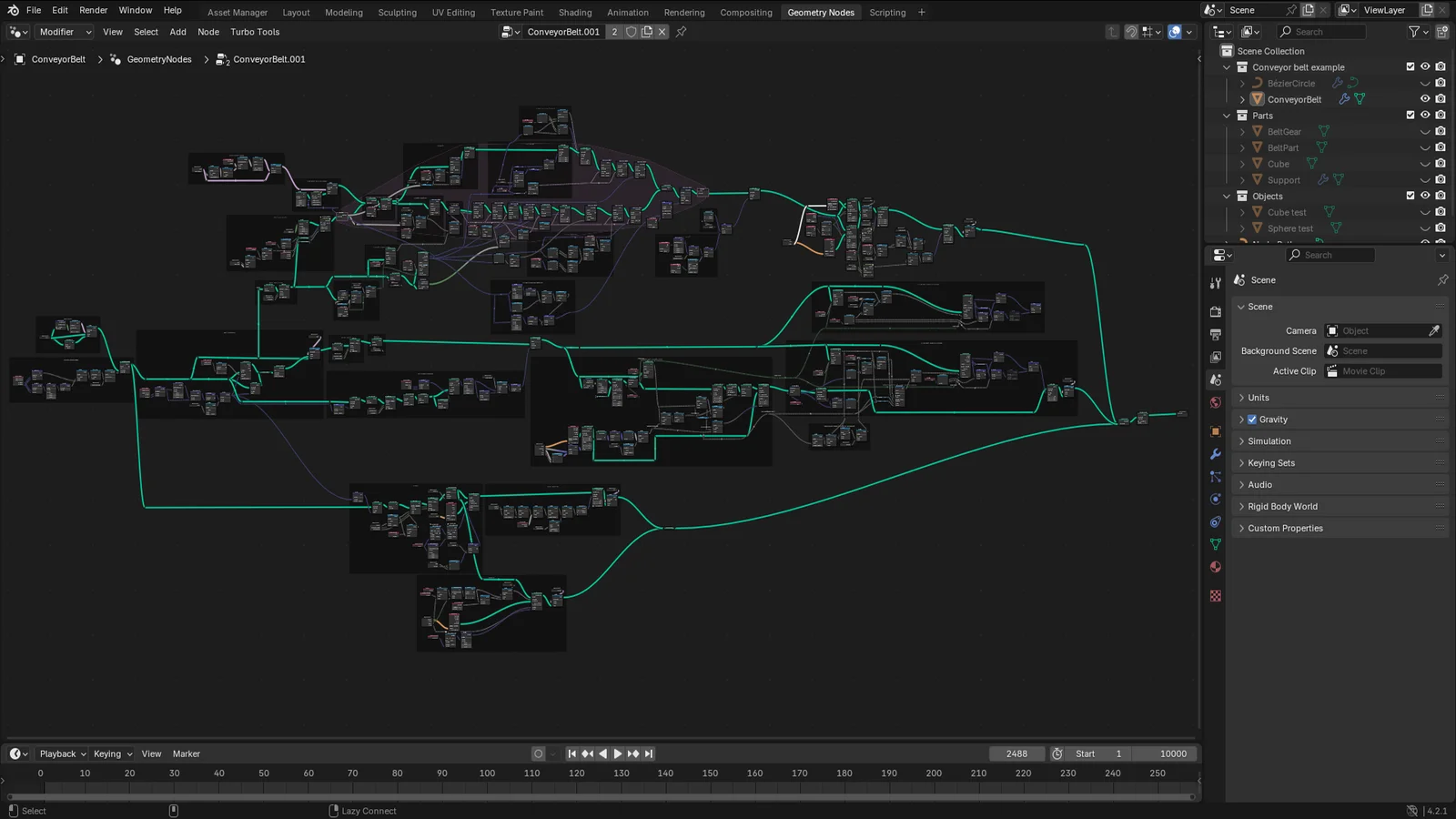Click GeometryNodes in the breadcrumb path
Image resolution: width=1456 pixels, height=819 pixels.
(160, 59)
